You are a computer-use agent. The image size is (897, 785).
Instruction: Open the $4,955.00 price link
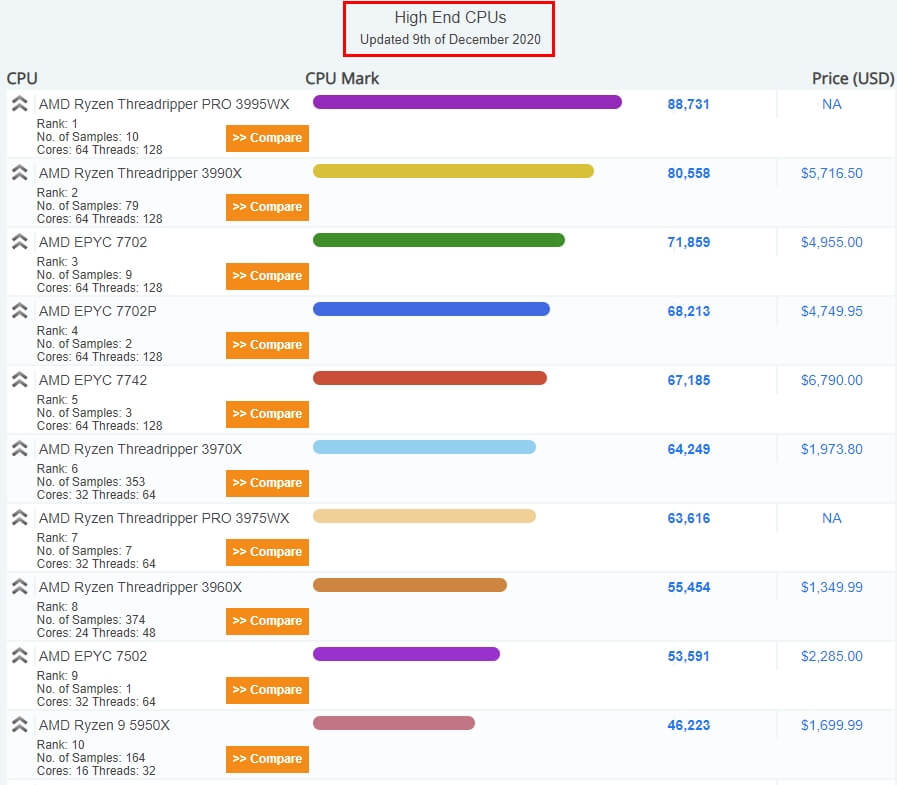[x=831, y=242]
